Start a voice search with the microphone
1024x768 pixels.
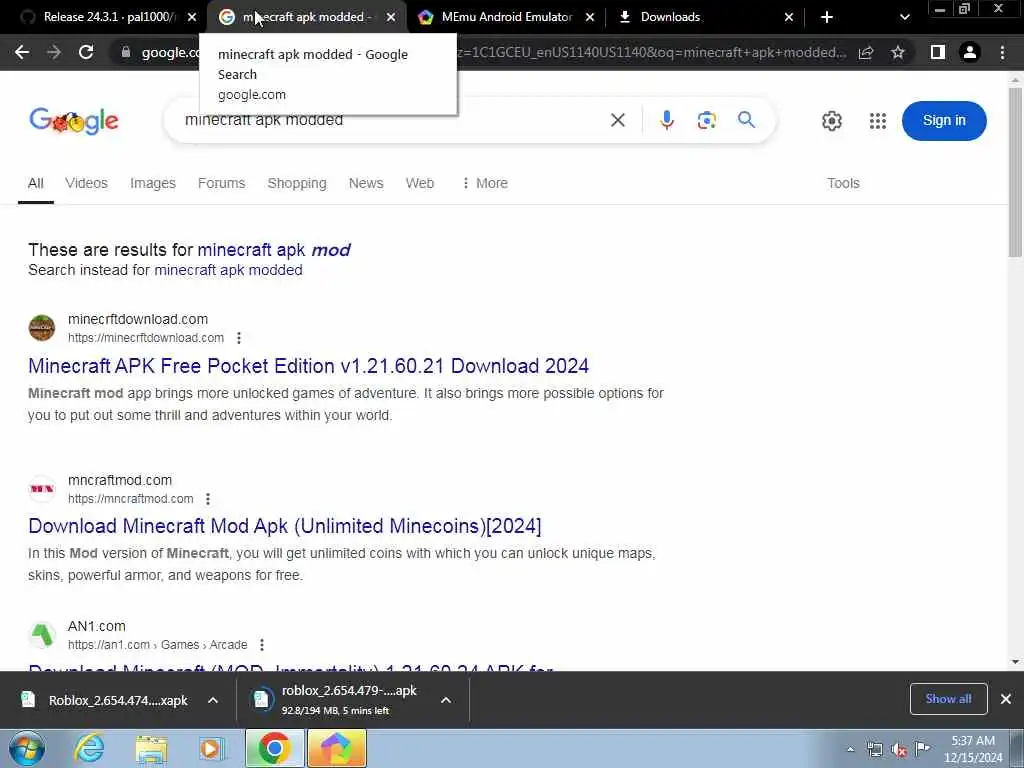point(667,120)
